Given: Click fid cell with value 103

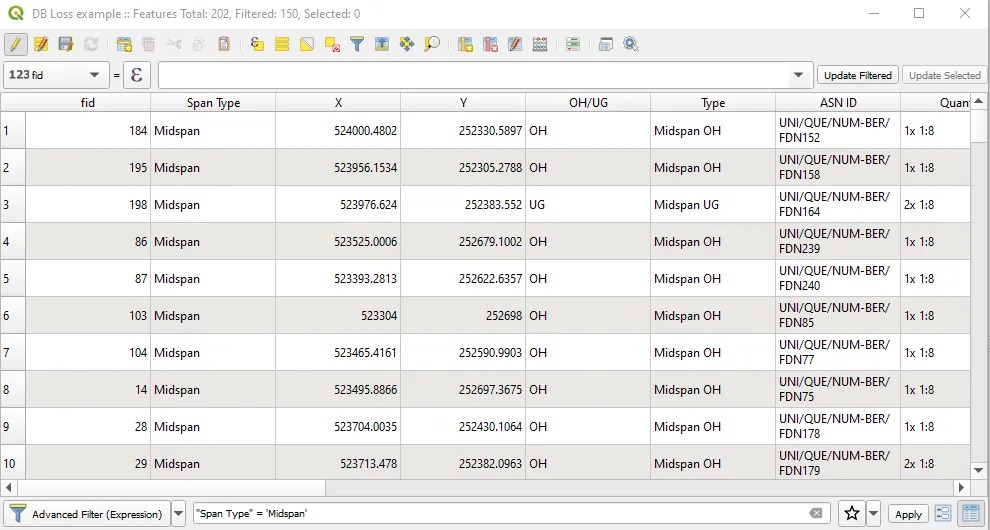Looking at the screenshot, I should pos(88,315).
